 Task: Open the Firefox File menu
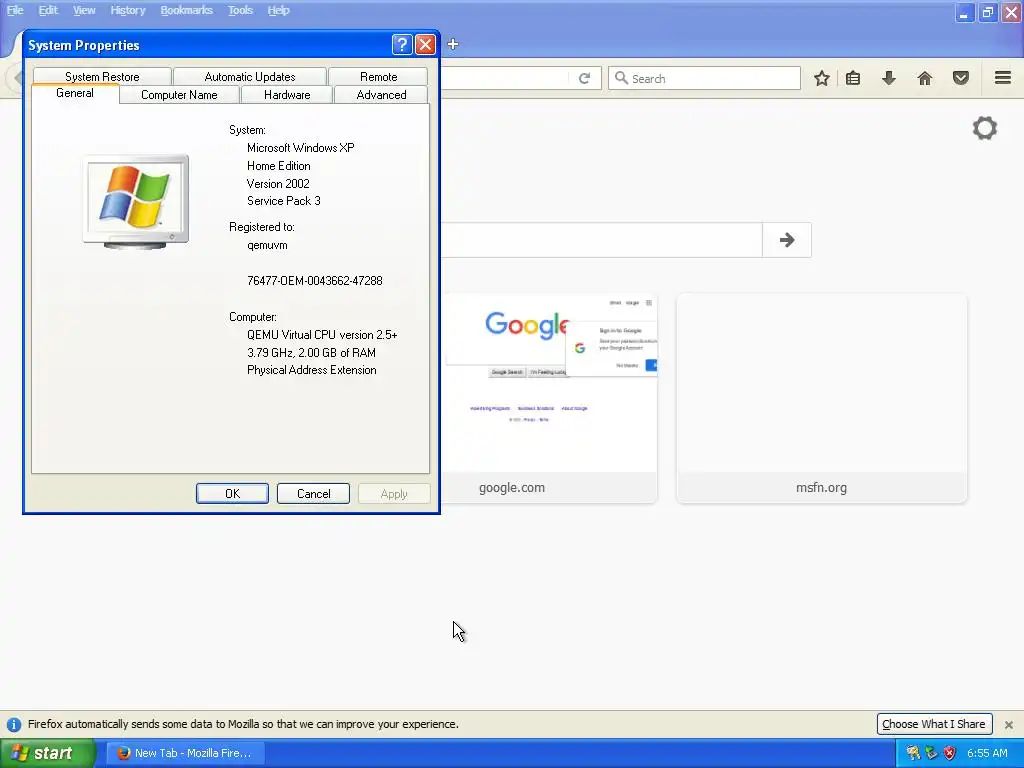15,10
